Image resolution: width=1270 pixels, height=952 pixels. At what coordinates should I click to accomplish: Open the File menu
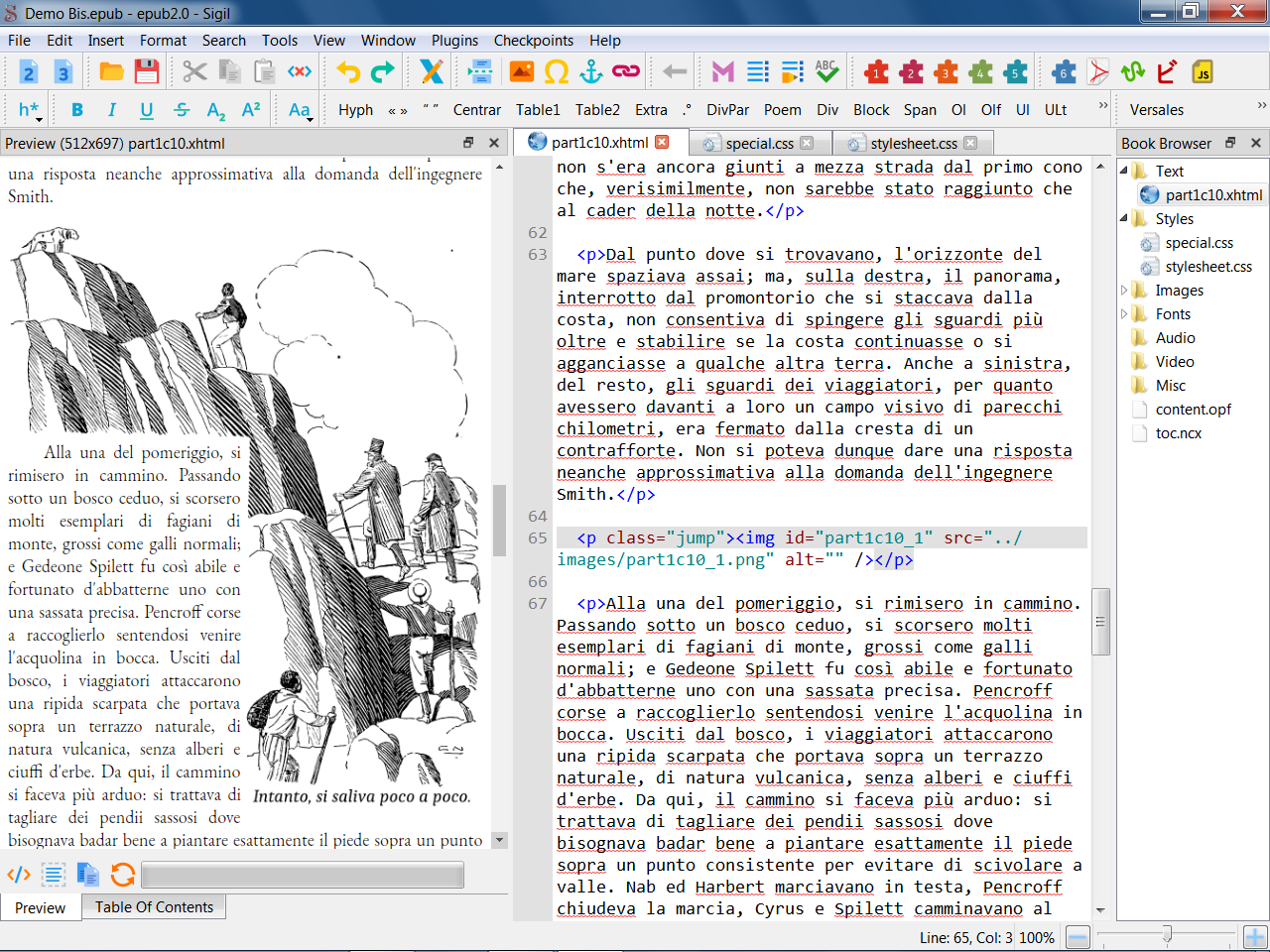pos(19,41)
